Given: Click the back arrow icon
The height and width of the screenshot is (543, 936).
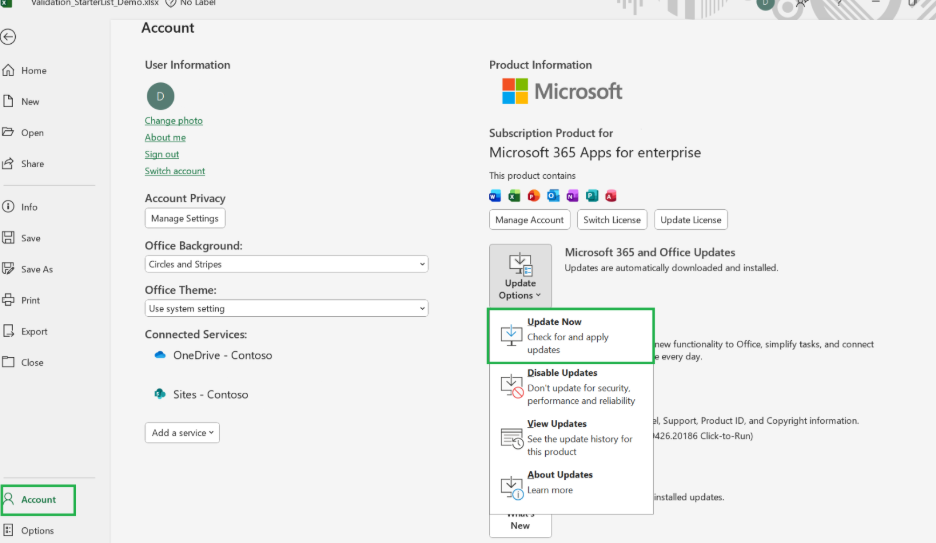Looking at the screenshot, I should (8, 37).
